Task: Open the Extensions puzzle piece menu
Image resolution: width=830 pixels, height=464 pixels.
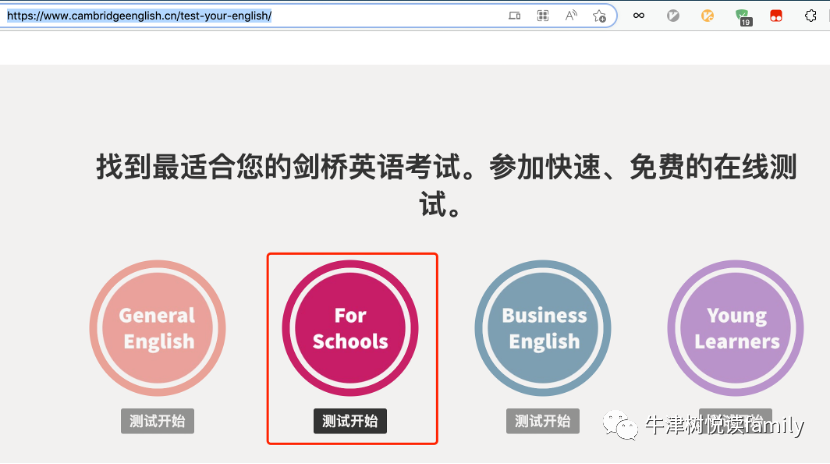Action: click(x=810, y=16)
